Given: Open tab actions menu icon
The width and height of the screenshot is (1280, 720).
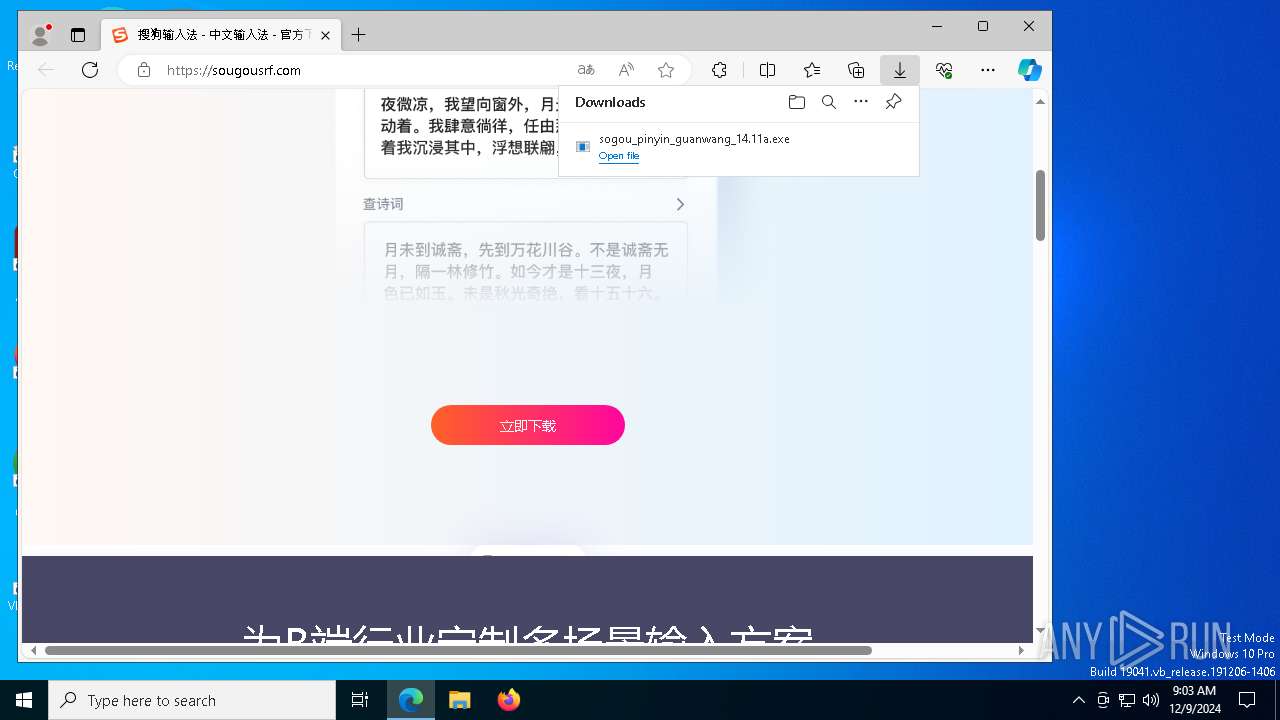Looking at the screenshot, I should pyautogui.click(x=78, y=35).
